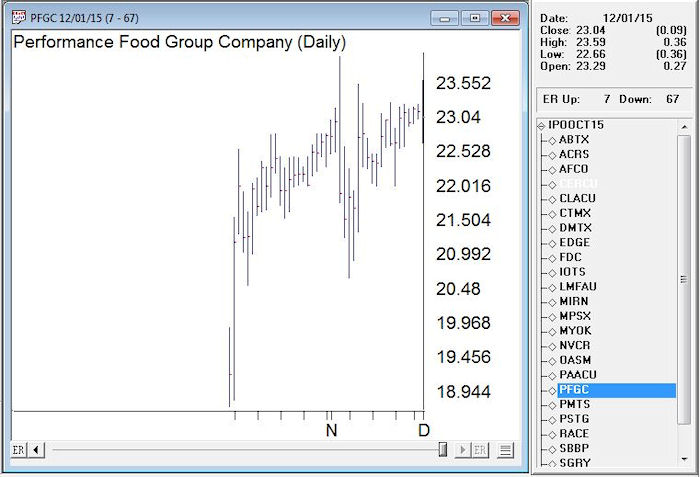
Task: Click the 20.48 price axis label
Action: tap(458, 289)
